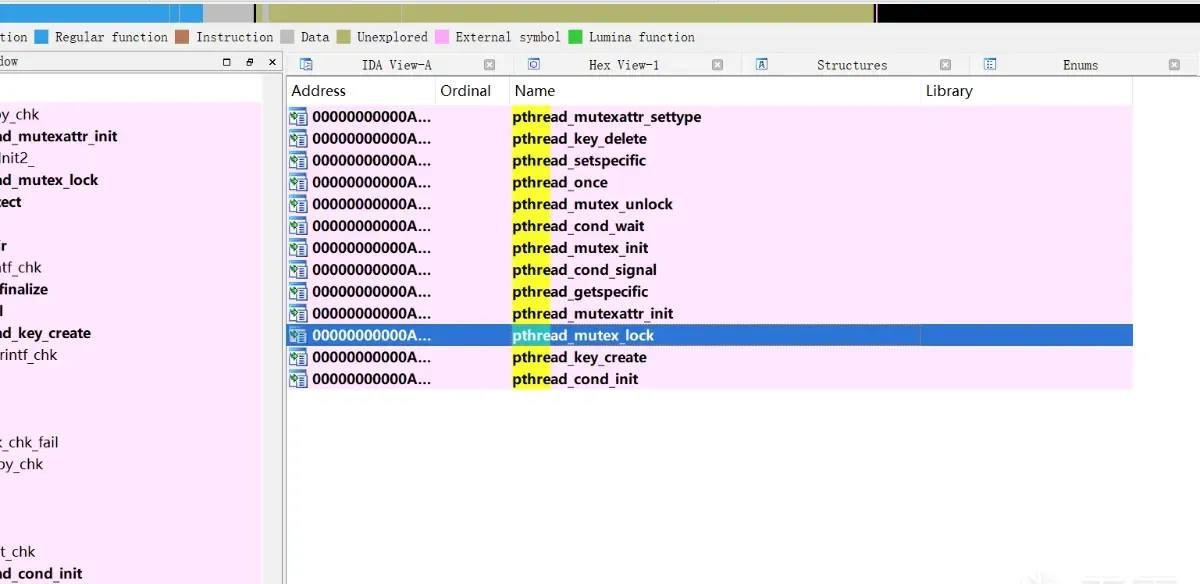Click the Unexplored color legend swatch
The height and width of the screenshot is (584, 1200).
tap(343, 37)
